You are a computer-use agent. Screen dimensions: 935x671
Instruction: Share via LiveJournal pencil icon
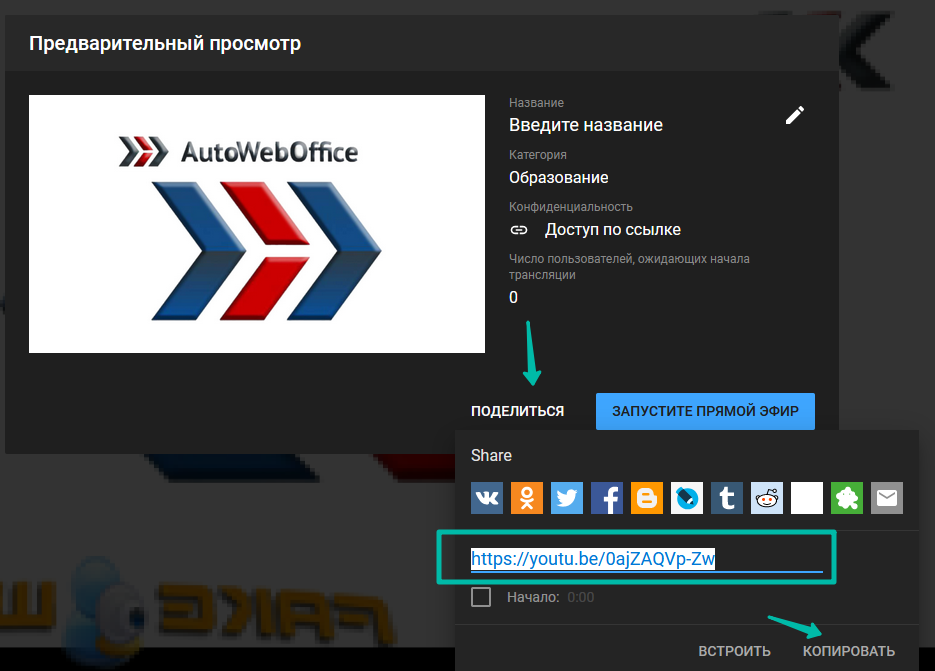coord(687,497)
